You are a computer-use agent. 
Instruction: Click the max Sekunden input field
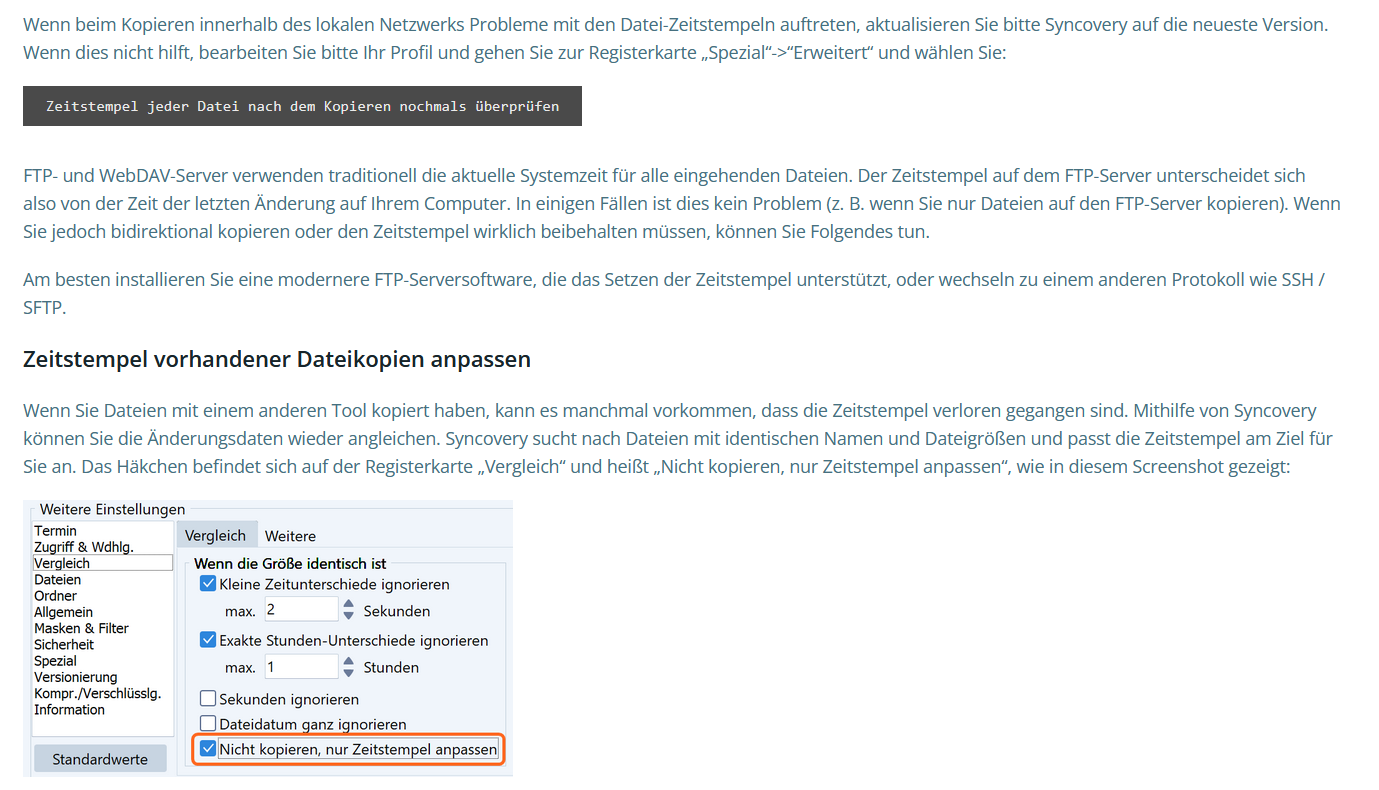click(300, 610)
